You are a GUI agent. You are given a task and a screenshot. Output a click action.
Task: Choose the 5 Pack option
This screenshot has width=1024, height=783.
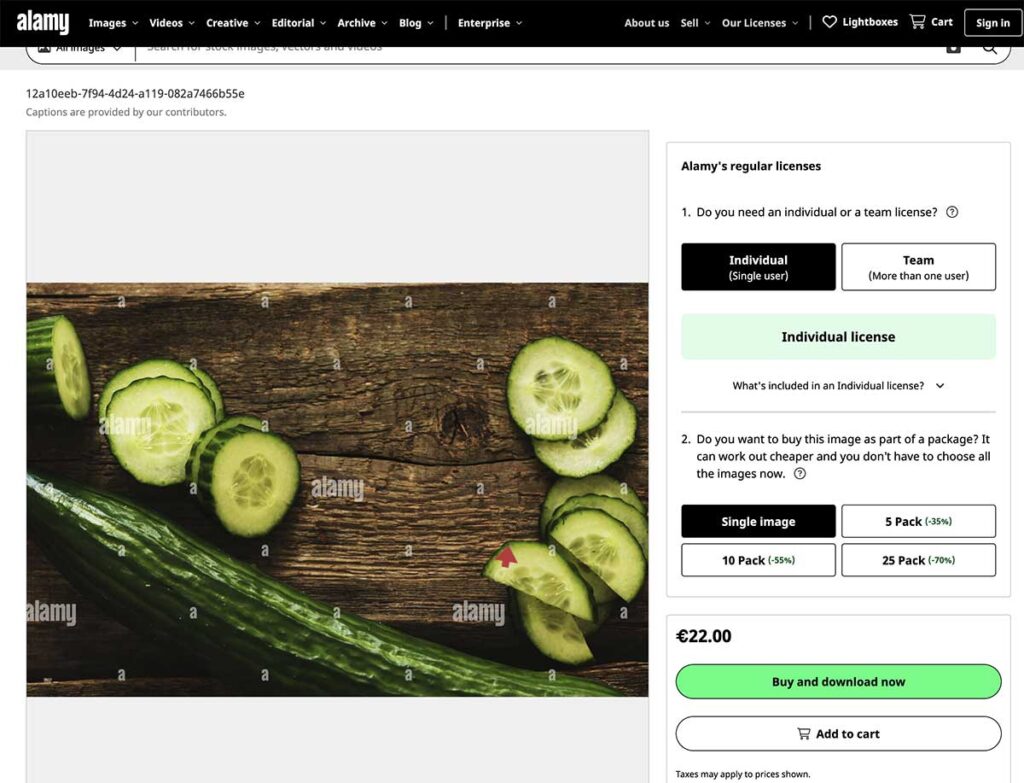point(918,521)
